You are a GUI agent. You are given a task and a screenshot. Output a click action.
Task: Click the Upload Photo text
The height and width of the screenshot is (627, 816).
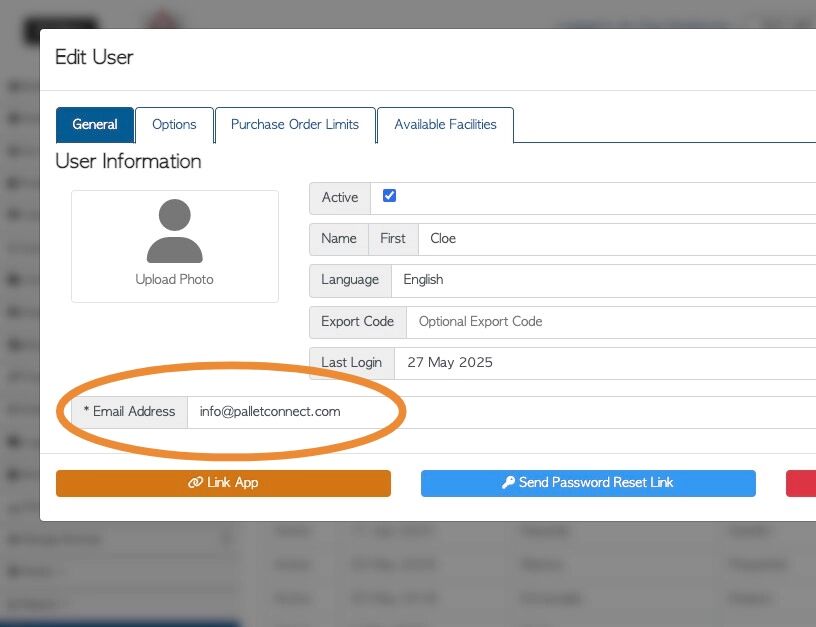click(x=174, y=279)
